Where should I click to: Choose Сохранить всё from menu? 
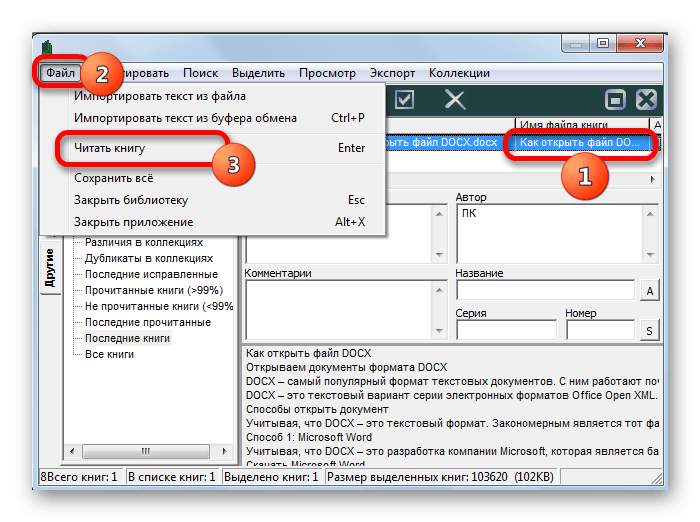point(213,178)
